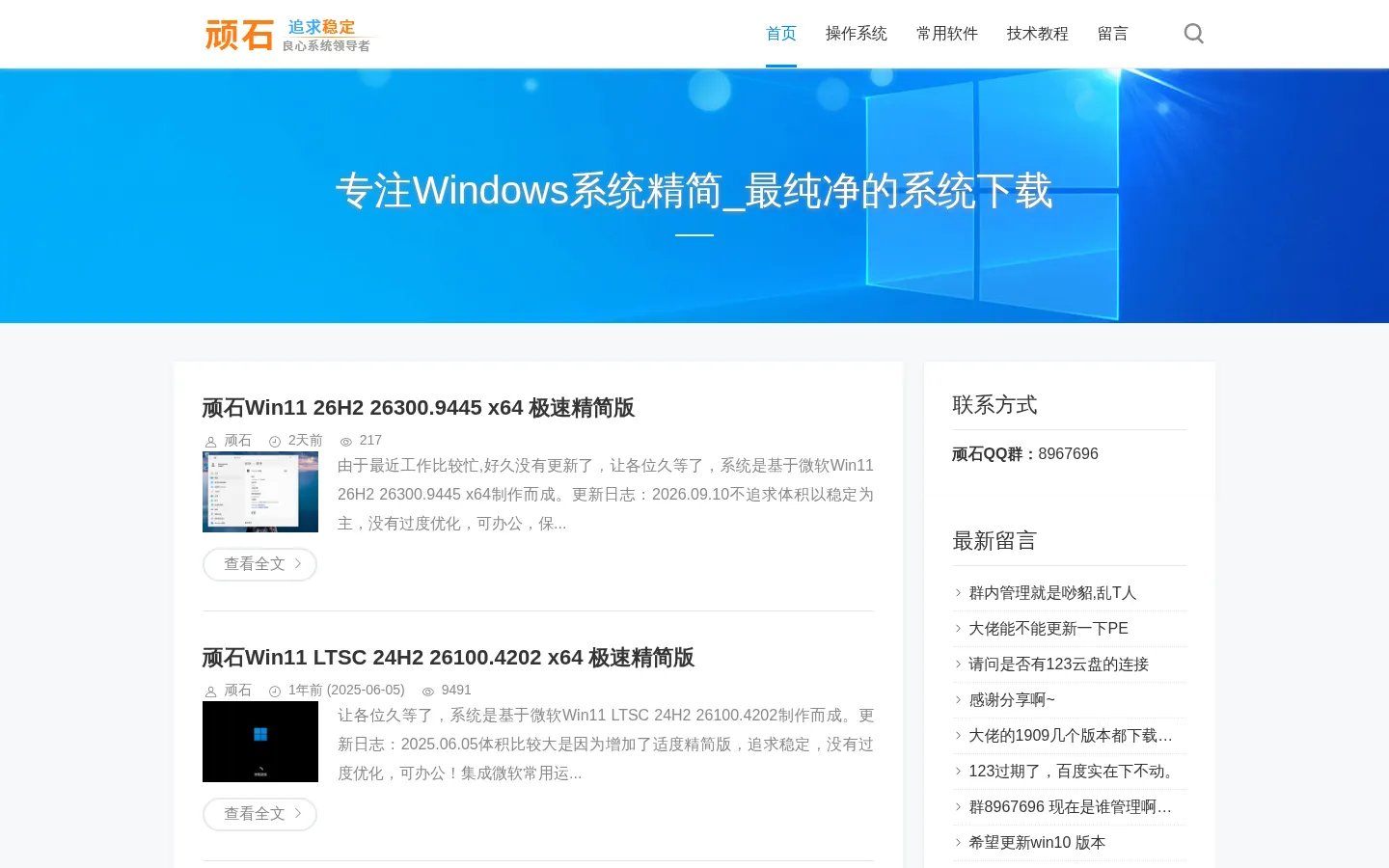Click 查看全文 under Win11 26H2 post
Viewport: 1389px width, 868px height.
tap(259, 564)
